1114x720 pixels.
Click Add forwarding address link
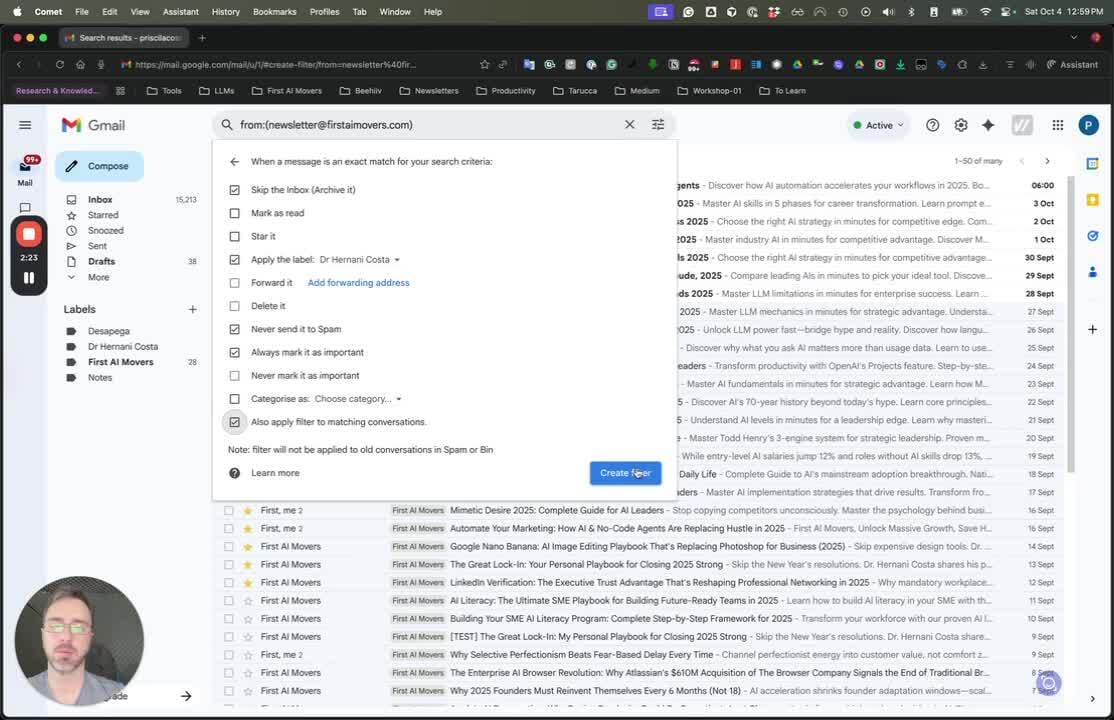coord(358,283)
